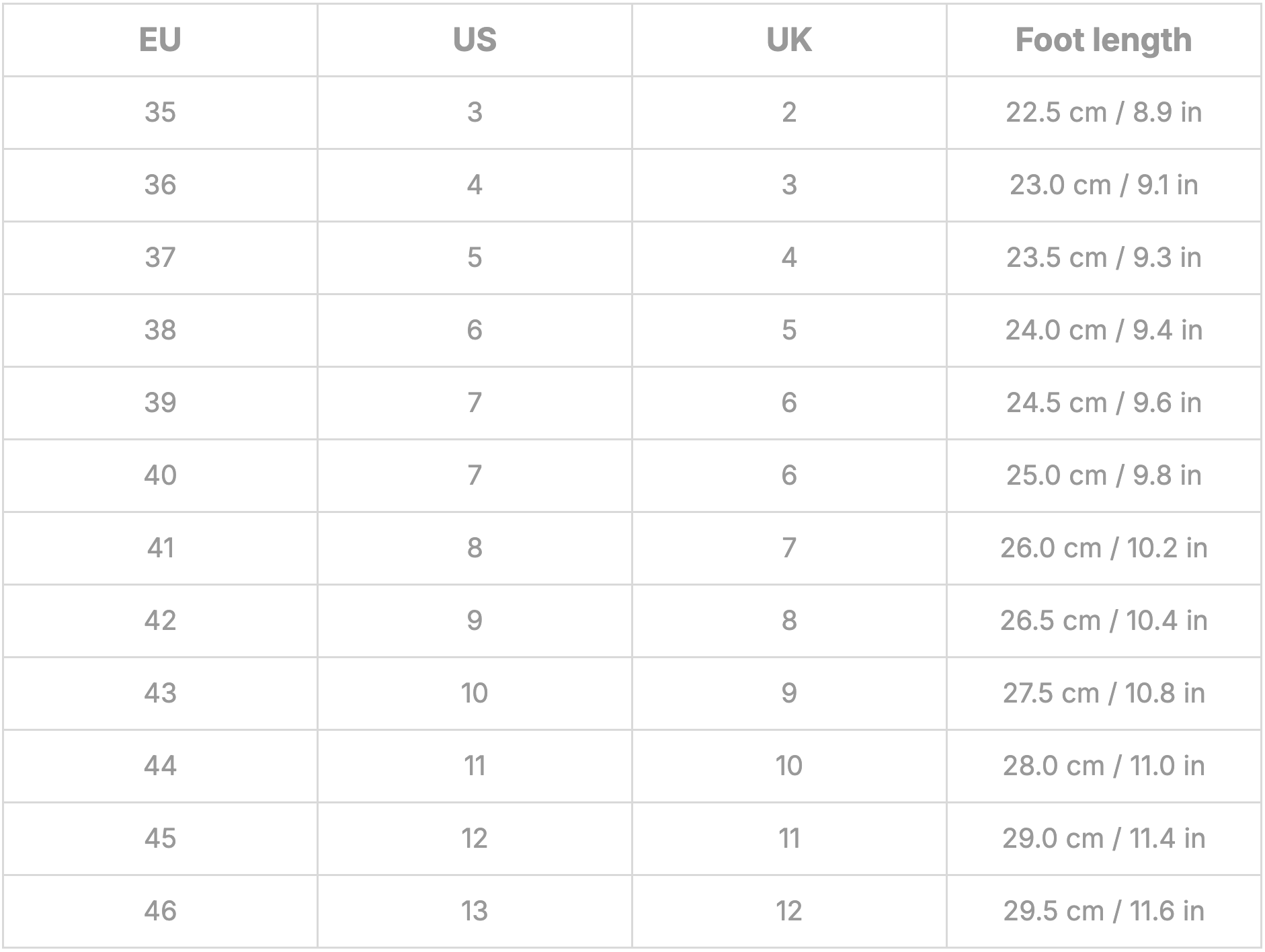Click the Foot length column header
The image size is (1265, 952).
(1104, 40)
